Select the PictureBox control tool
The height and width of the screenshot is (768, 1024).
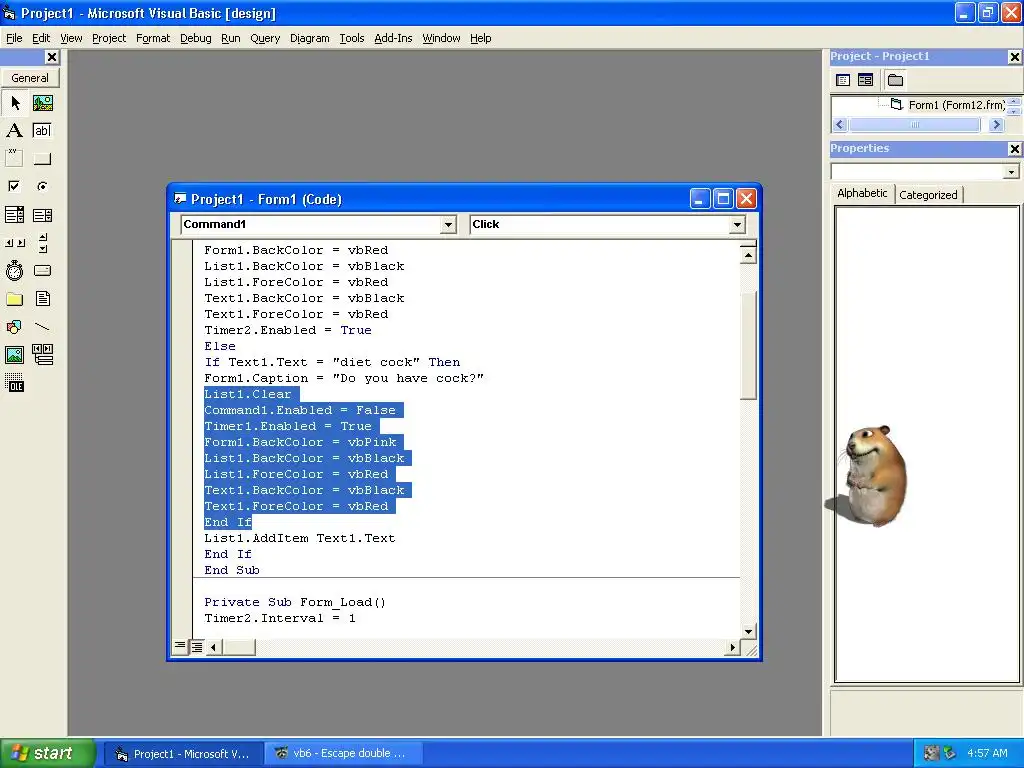coord(42,103)
